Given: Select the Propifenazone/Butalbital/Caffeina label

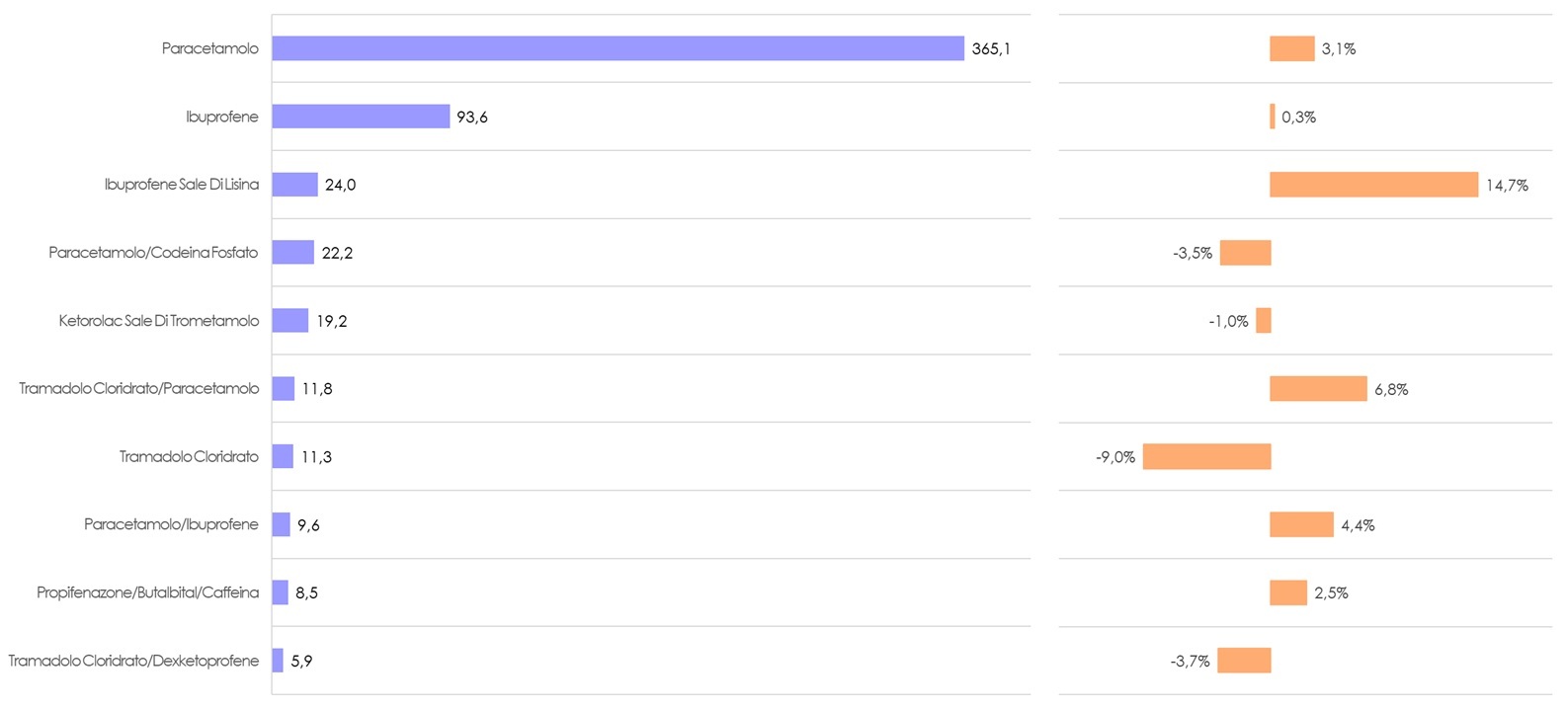Looking at the screenshot, I should coord(148,592).
